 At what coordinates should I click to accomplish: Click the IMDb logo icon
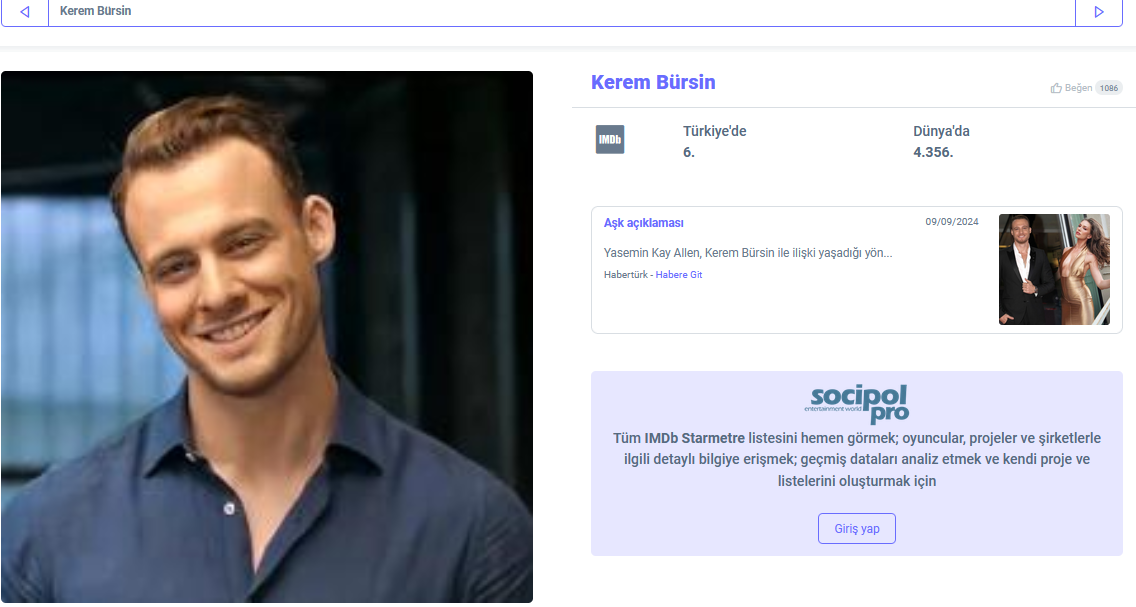click(610, 139)
